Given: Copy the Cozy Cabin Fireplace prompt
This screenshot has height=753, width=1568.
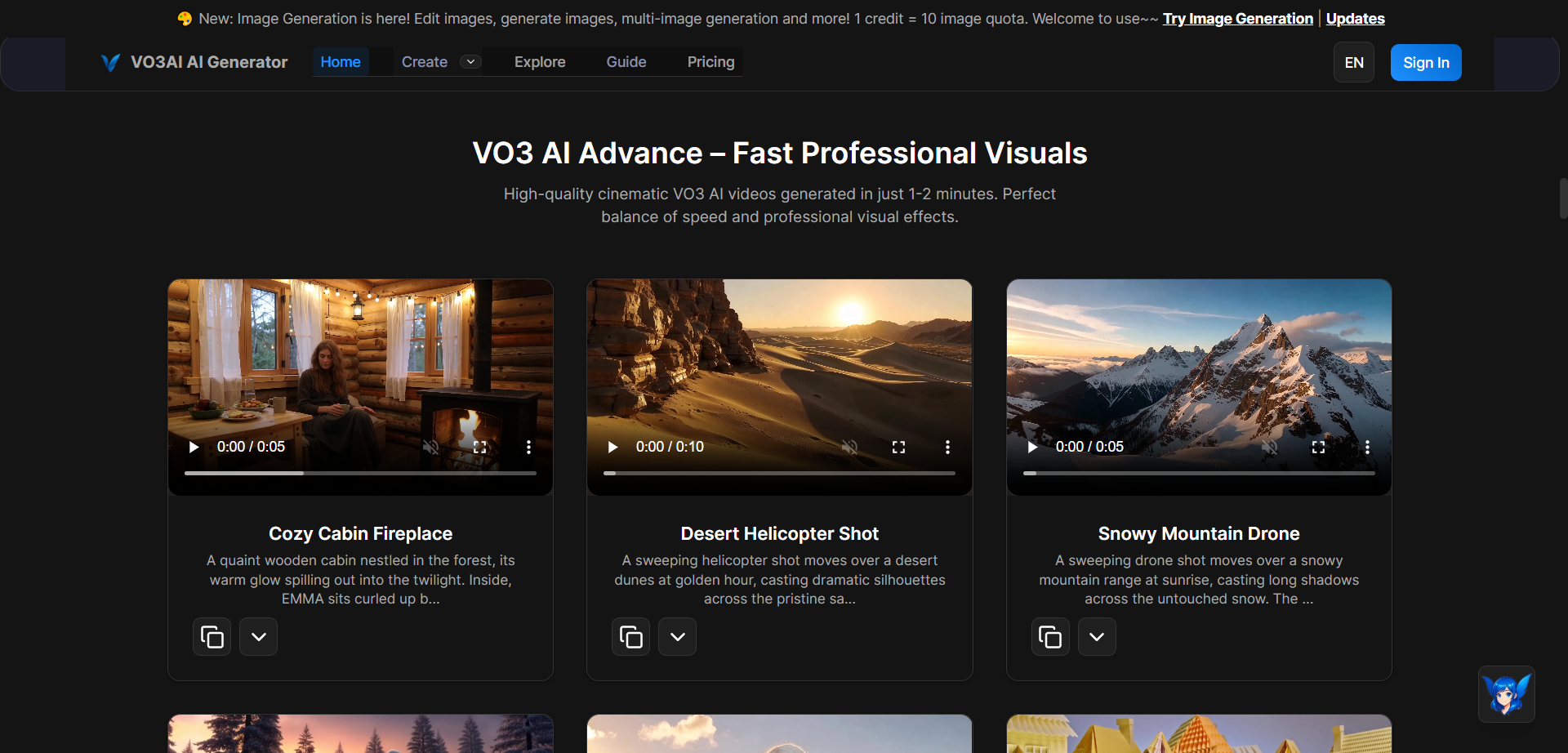Looking at the screenshot, I should click(212, 637).
